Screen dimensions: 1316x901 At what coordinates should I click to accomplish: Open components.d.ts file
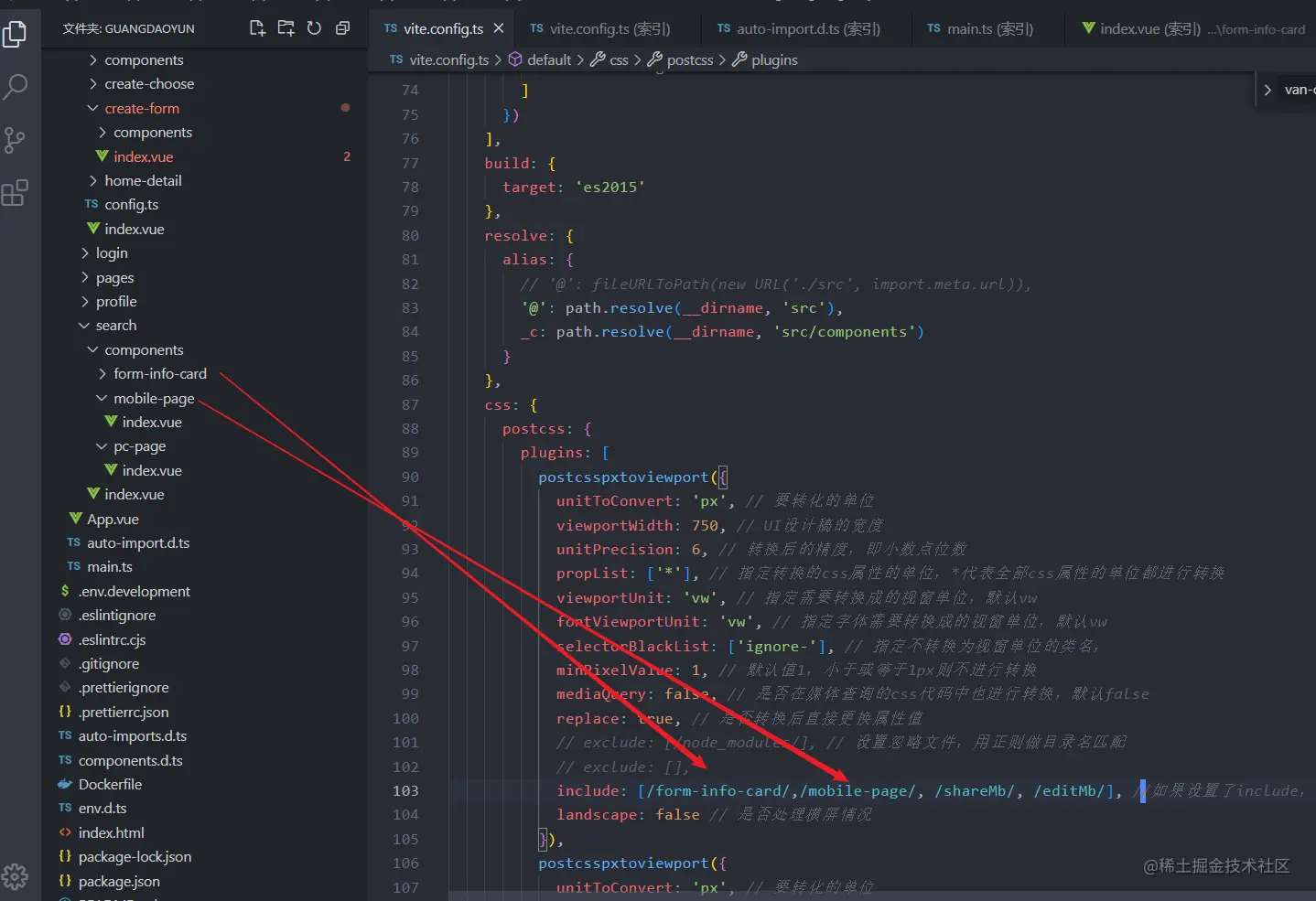pyautogui.click(x=130, y=760)
